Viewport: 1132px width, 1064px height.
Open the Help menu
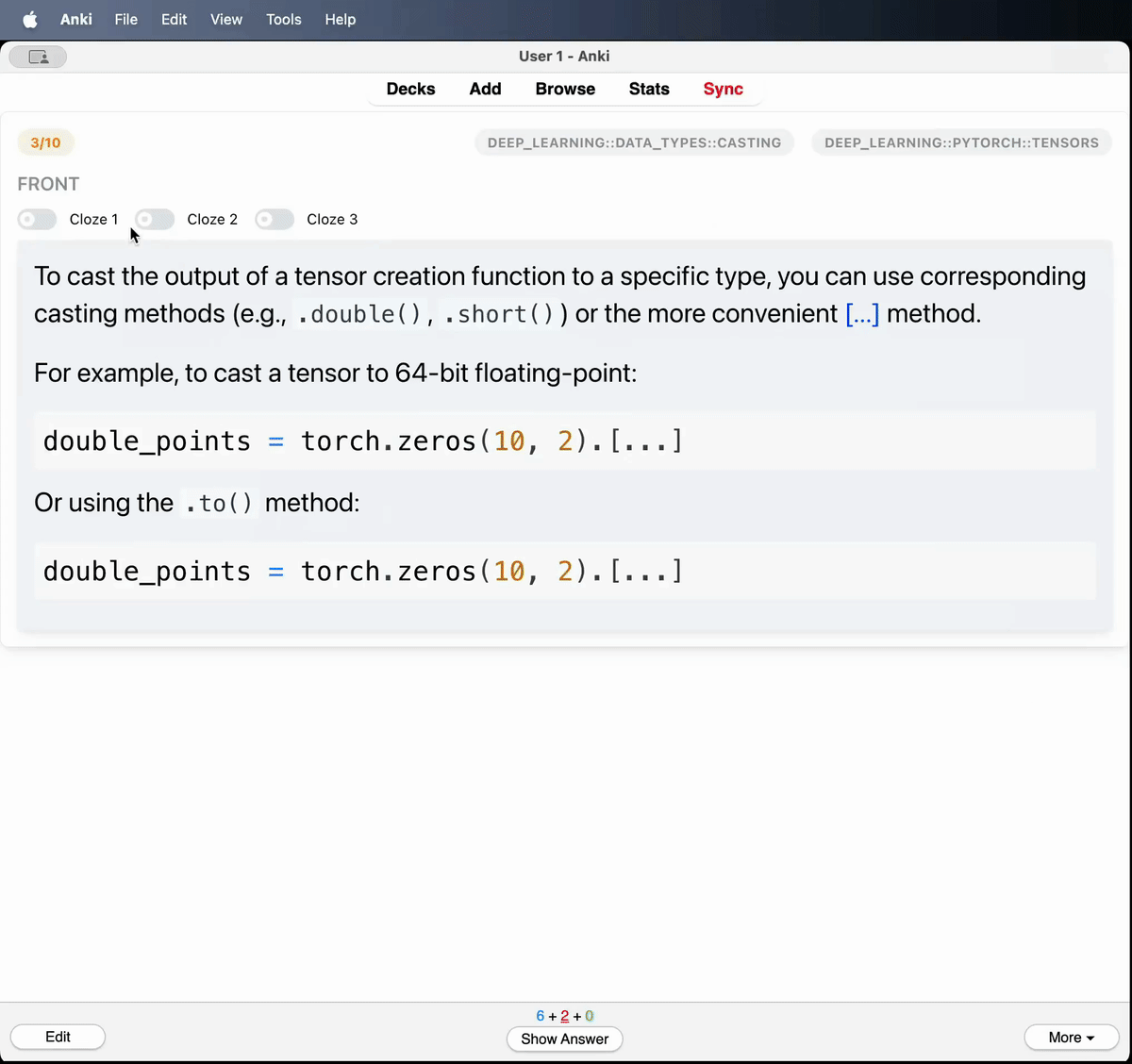pos(340,19)
